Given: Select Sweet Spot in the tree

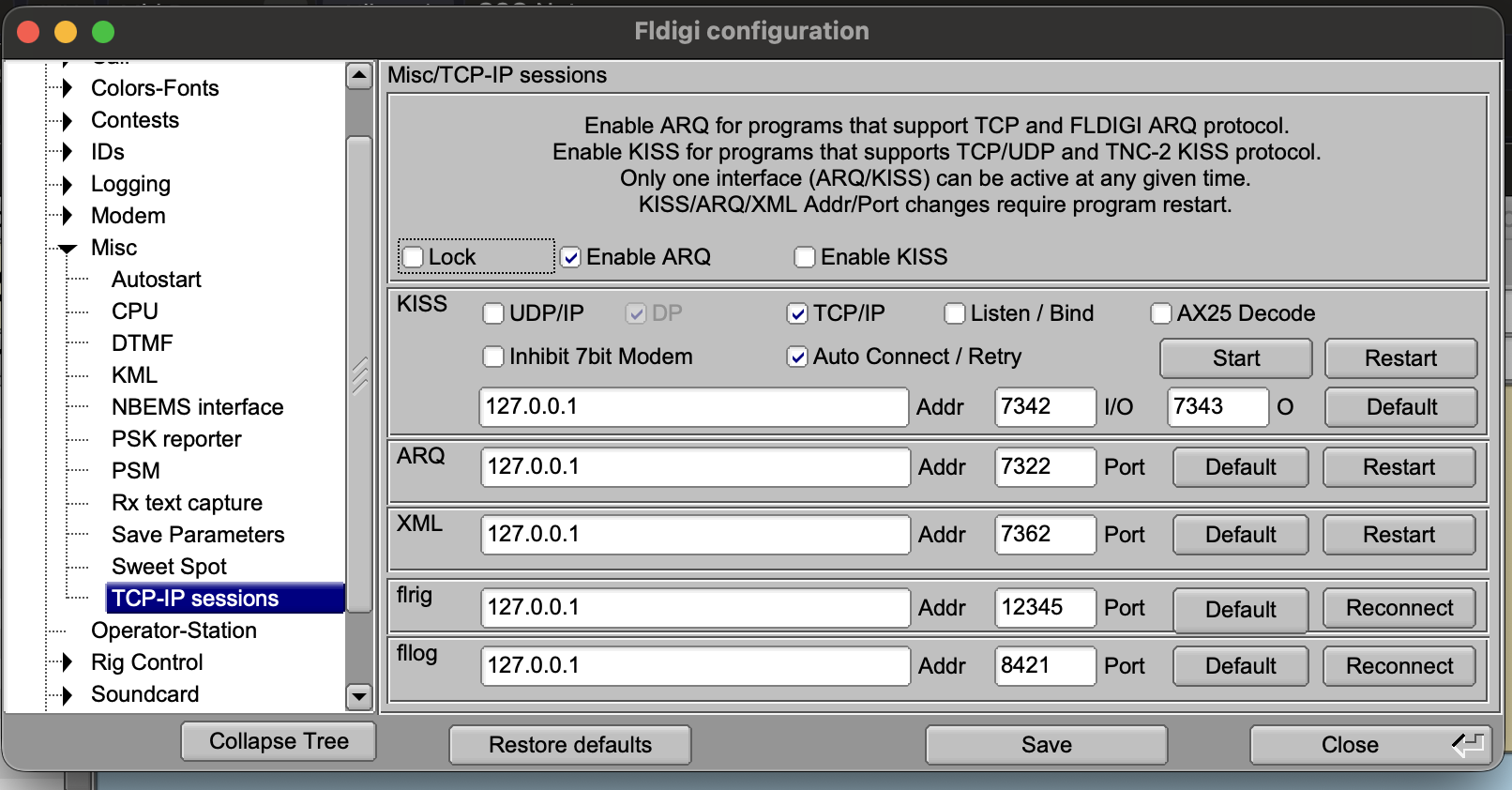Looking at the screenshot, I should [x=169, y=567].
